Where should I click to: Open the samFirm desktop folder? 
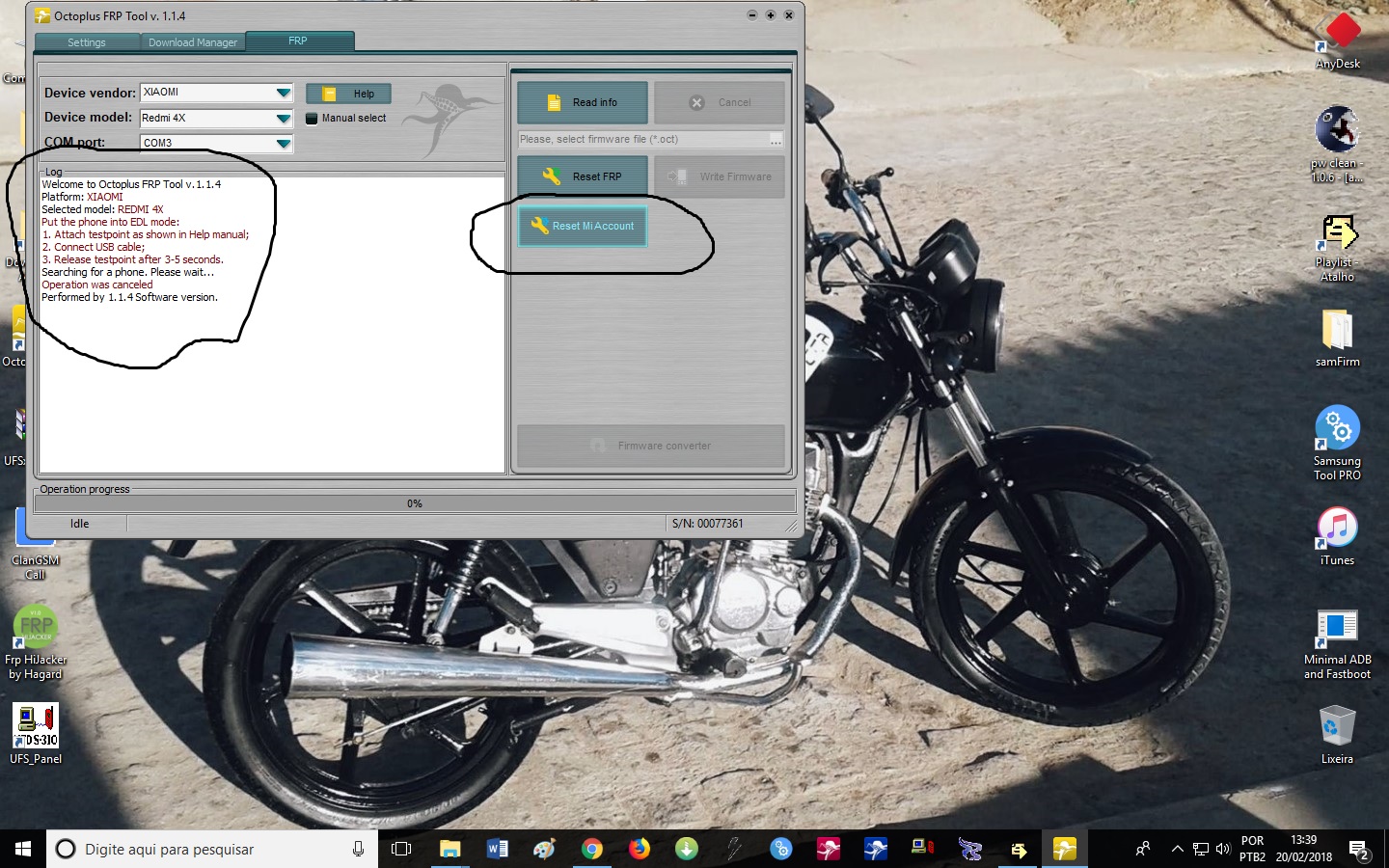[x=1338, y=338]
